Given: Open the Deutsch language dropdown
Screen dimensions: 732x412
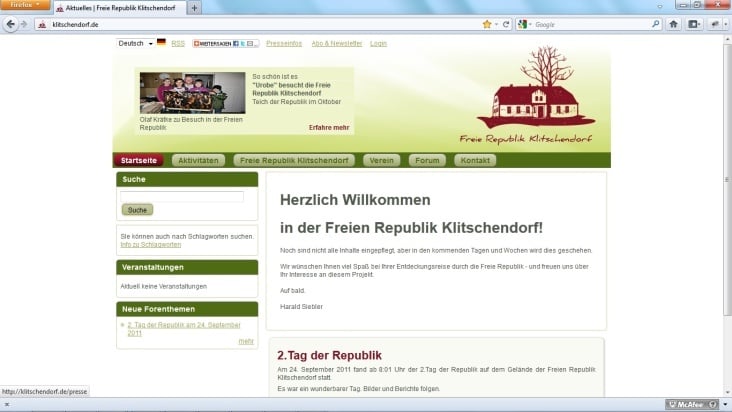Looking at the screenshot, I should (x=135, y=43).
